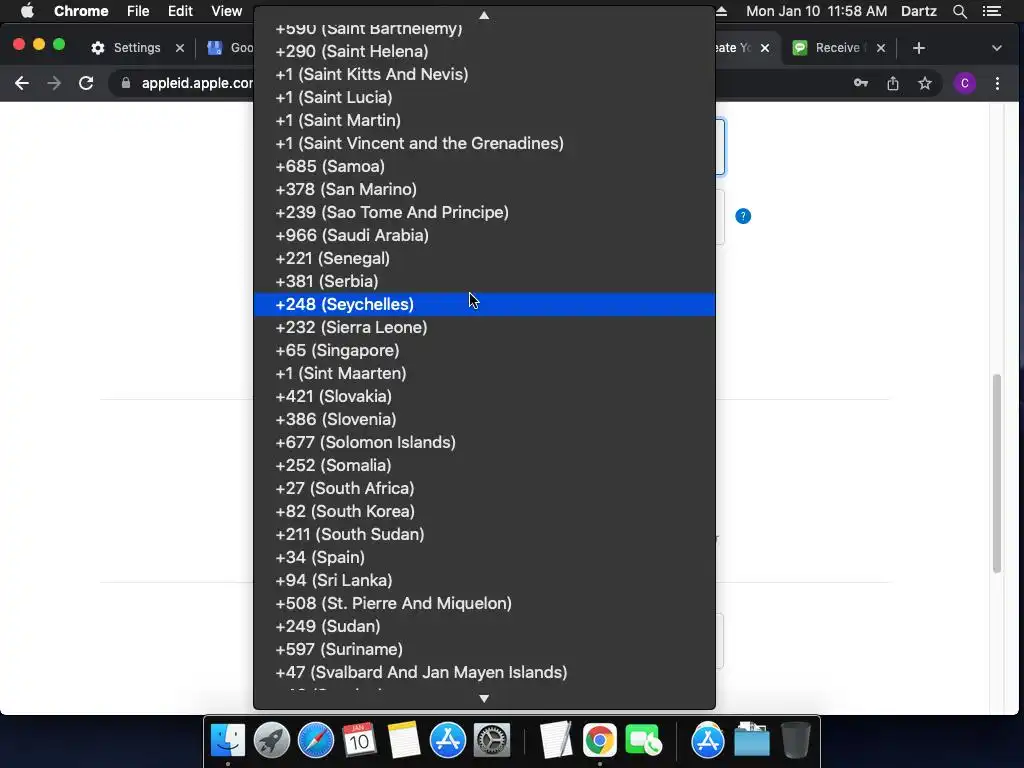Select +386 (Slovenia) option
This screenshot has width=1024, height=768.
[x=484, y=419]
